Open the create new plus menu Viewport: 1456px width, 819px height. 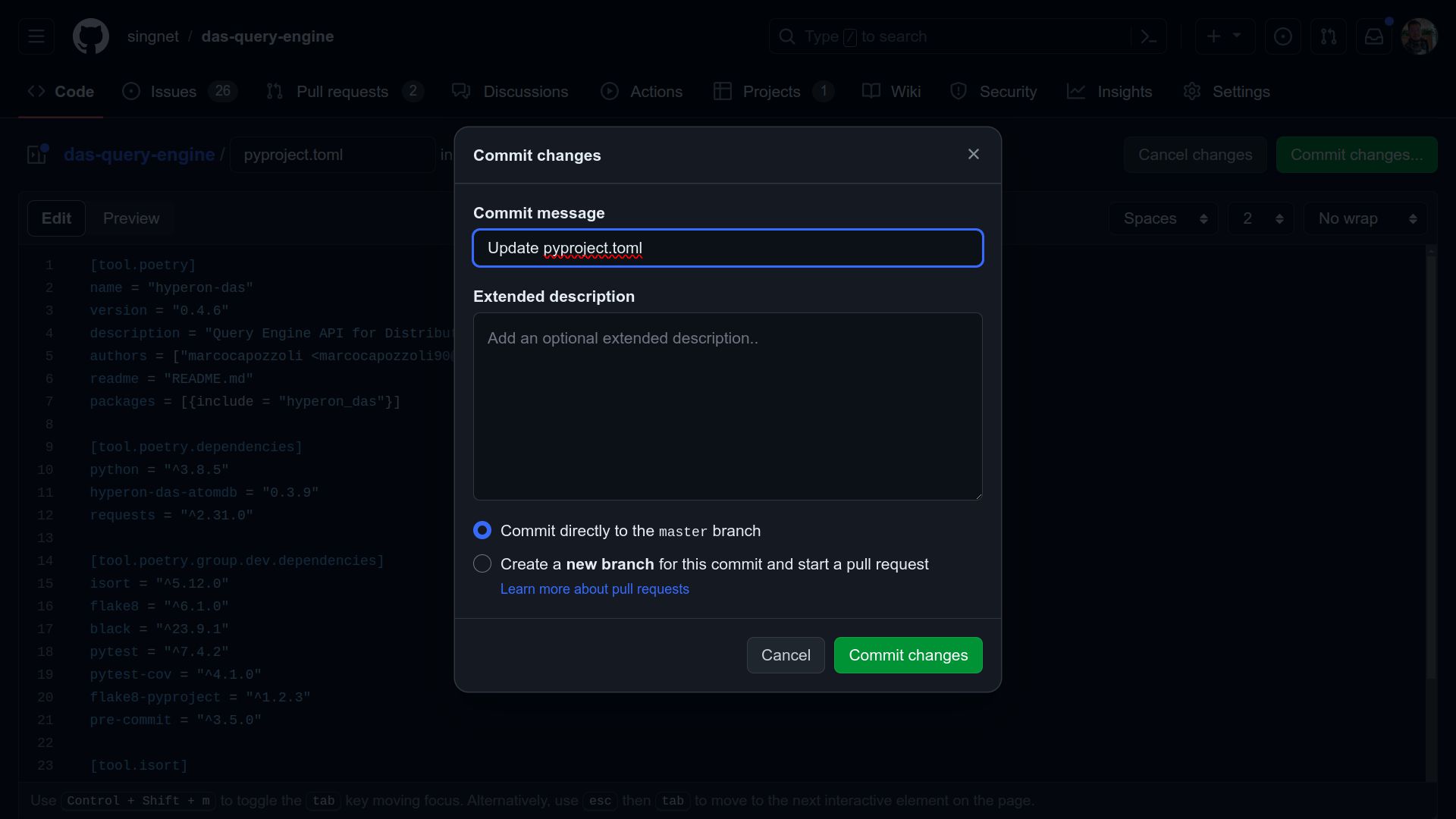pyautogui.click(x=1224, y=36)
